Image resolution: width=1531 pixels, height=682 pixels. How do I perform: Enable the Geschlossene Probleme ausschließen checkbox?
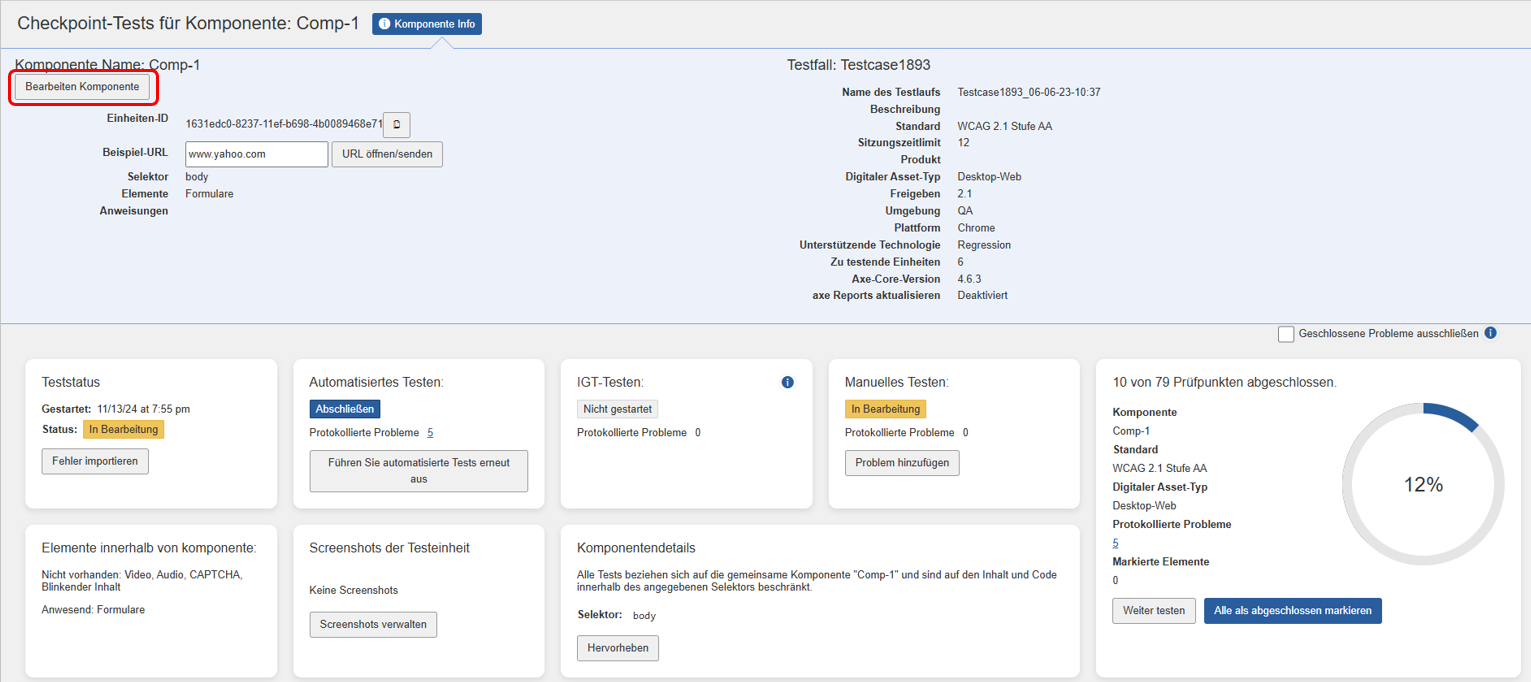(x=1286, y=334)
